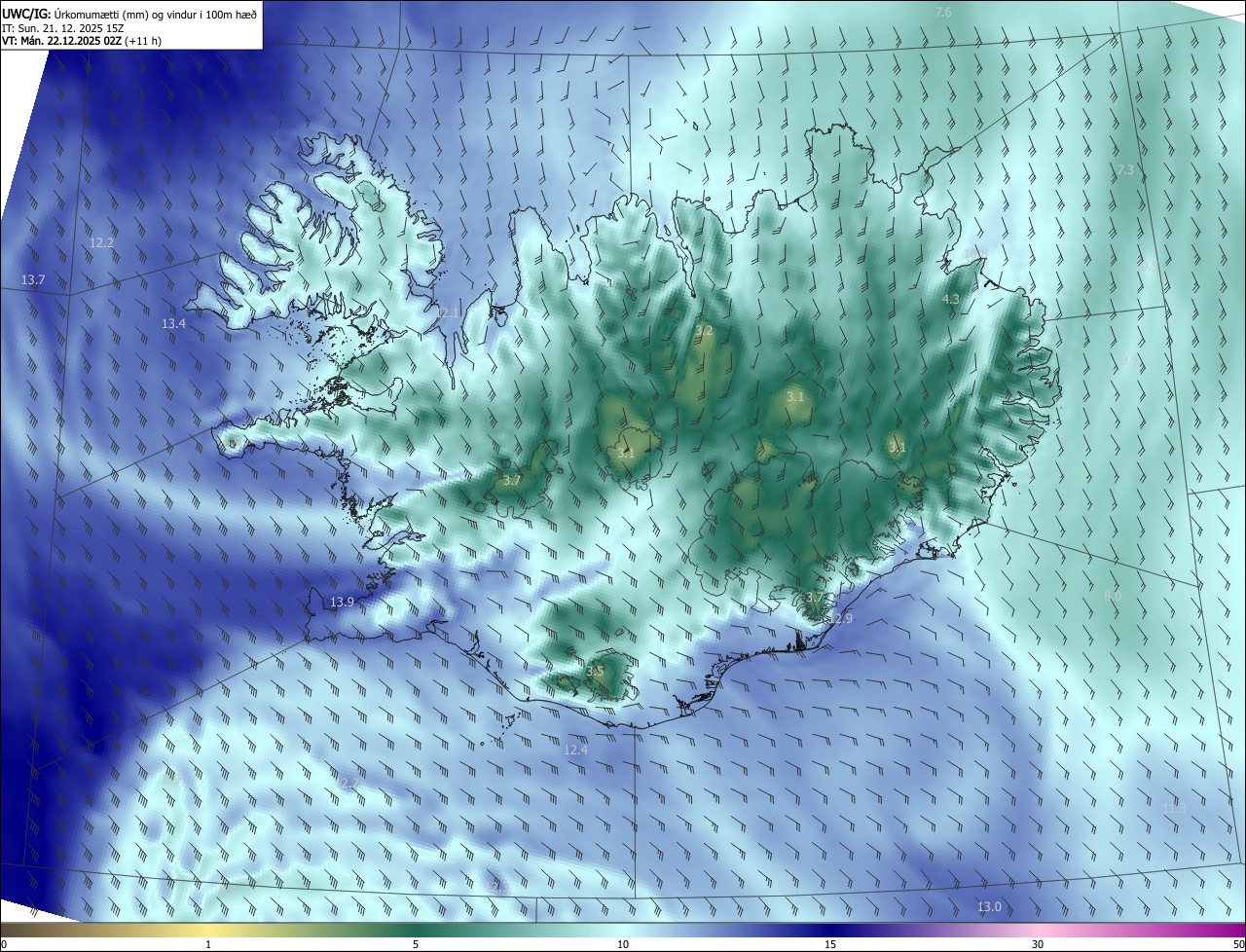1246x952 pixels.
Task: Click the 13.9 value on the map
Action: [x=342, y=603]
